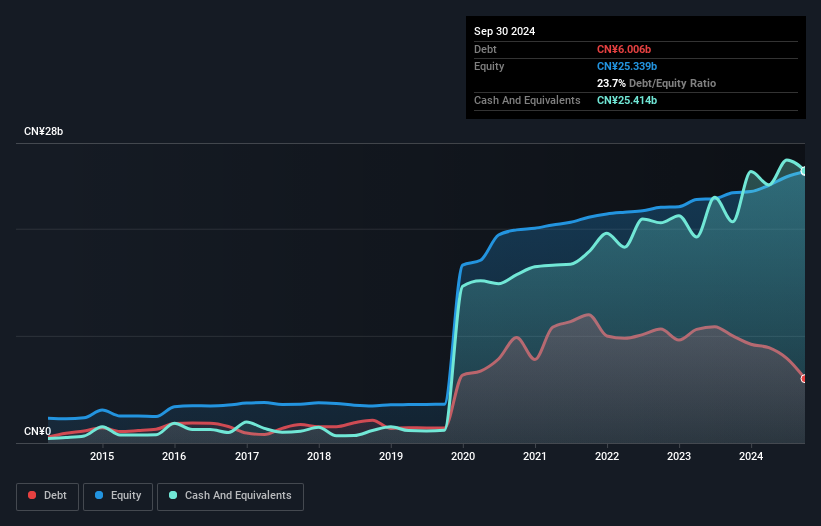Click the Equity row label in tooltip
Viewport: 821px width, 526px height.
(489, 66)
